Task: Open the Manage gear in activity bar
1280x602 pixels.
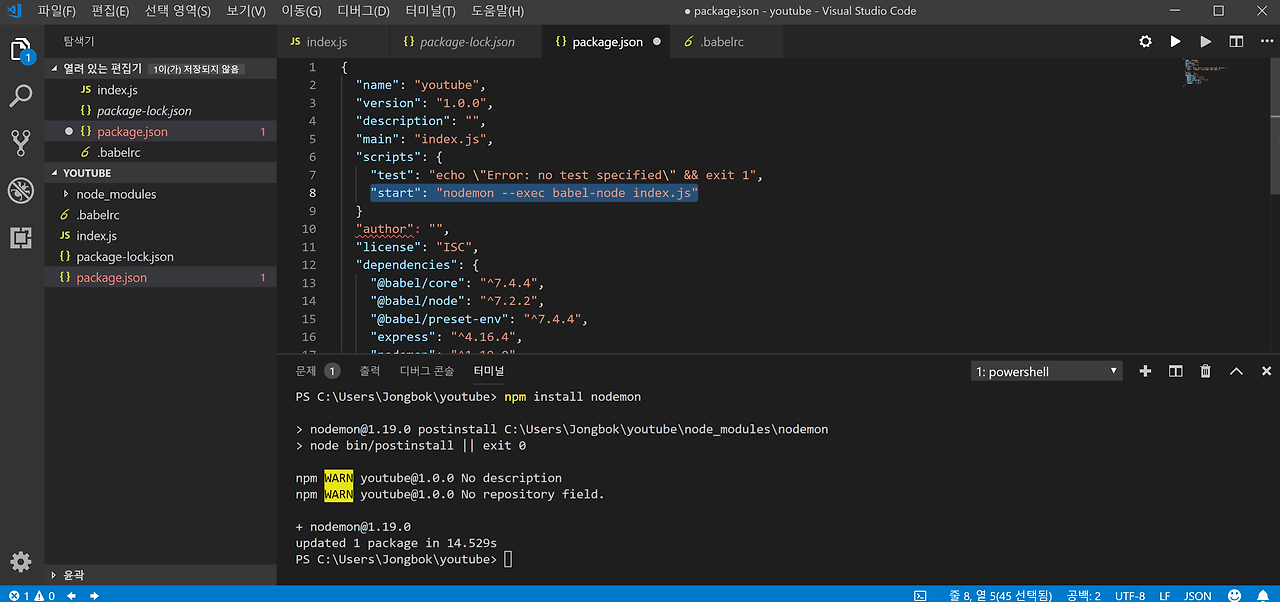Action: pos(21,561)
